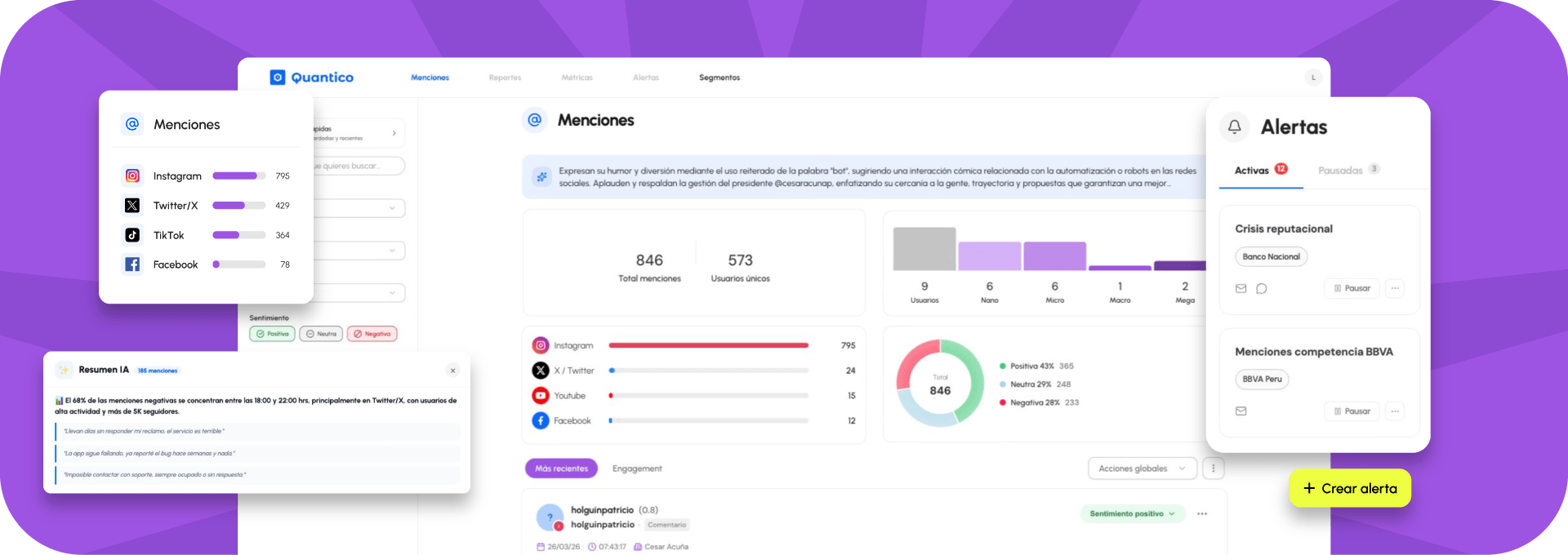Click the Crear alerta button
This screenshot has height=555, width=1568.
(x=1349, y=488)
